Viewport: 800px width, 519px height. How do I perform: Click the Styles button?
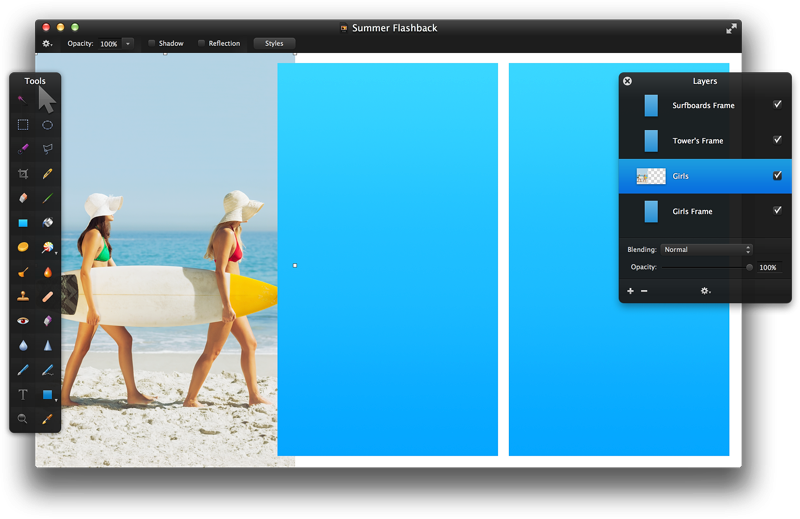[x=274, y=44]
